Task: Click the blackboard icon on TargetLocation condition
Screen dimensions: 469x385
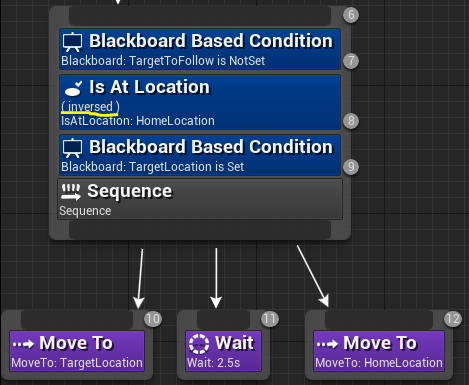Action: (x=73, y=148)
